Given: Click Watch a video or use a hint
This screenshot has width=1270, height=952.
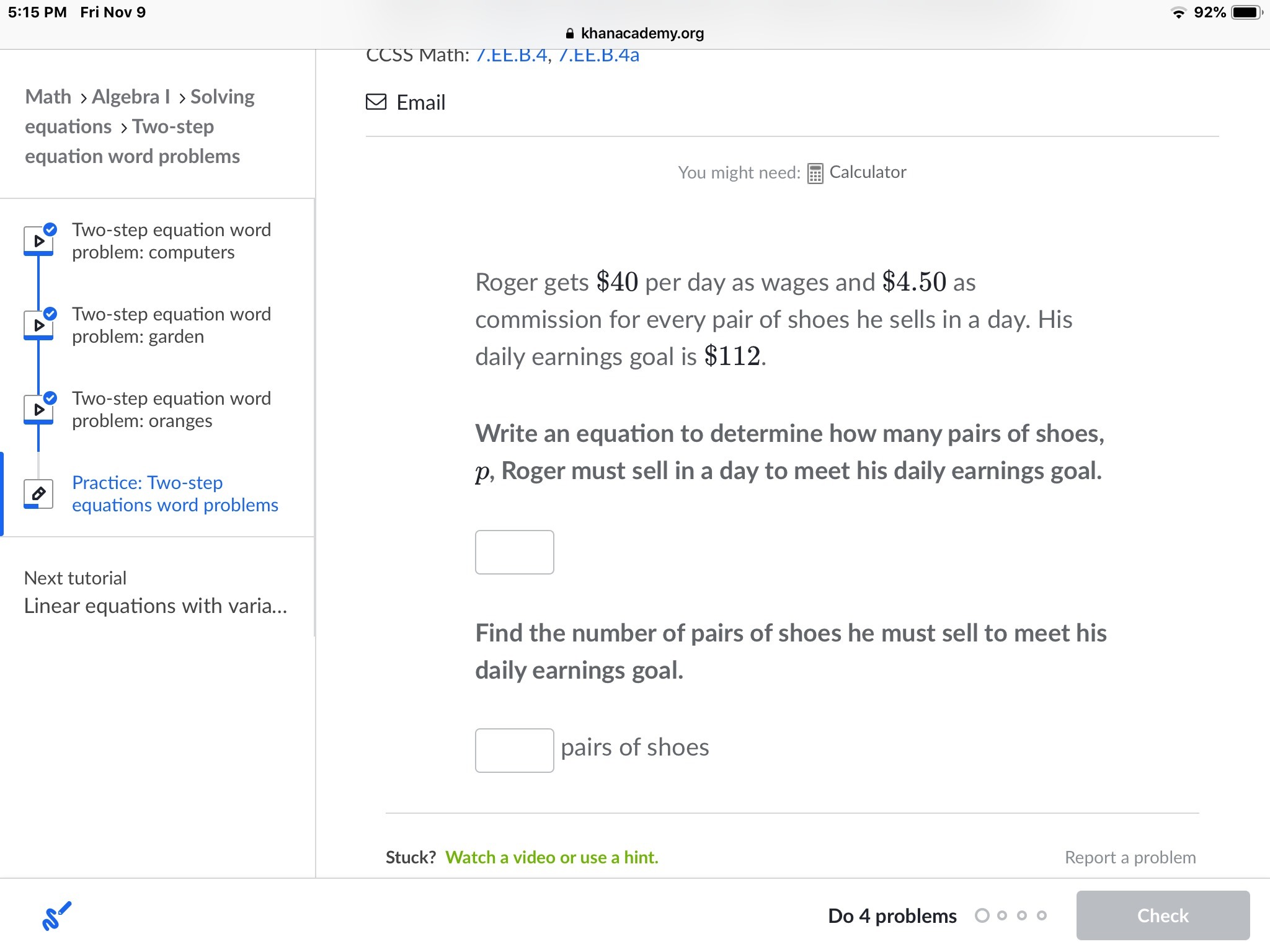Looking at the screenshot, I should [x=551, y=857].
